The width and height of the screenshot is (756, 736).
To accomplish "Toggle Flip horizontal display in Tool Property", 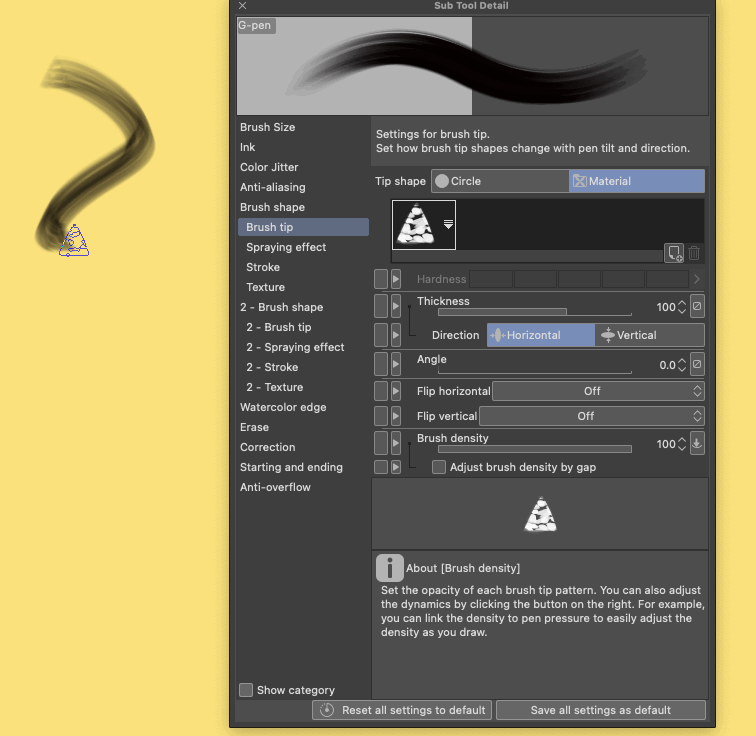I will pyautogui.click(x=381, y=391).
